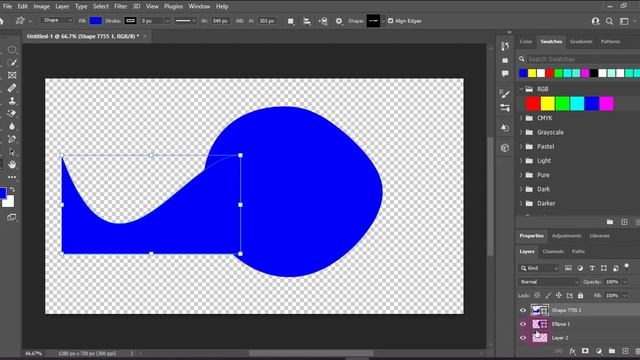Toggle the type layer filter
The height and width of the screenshot is (360, 640).
(x=592, y=268)
